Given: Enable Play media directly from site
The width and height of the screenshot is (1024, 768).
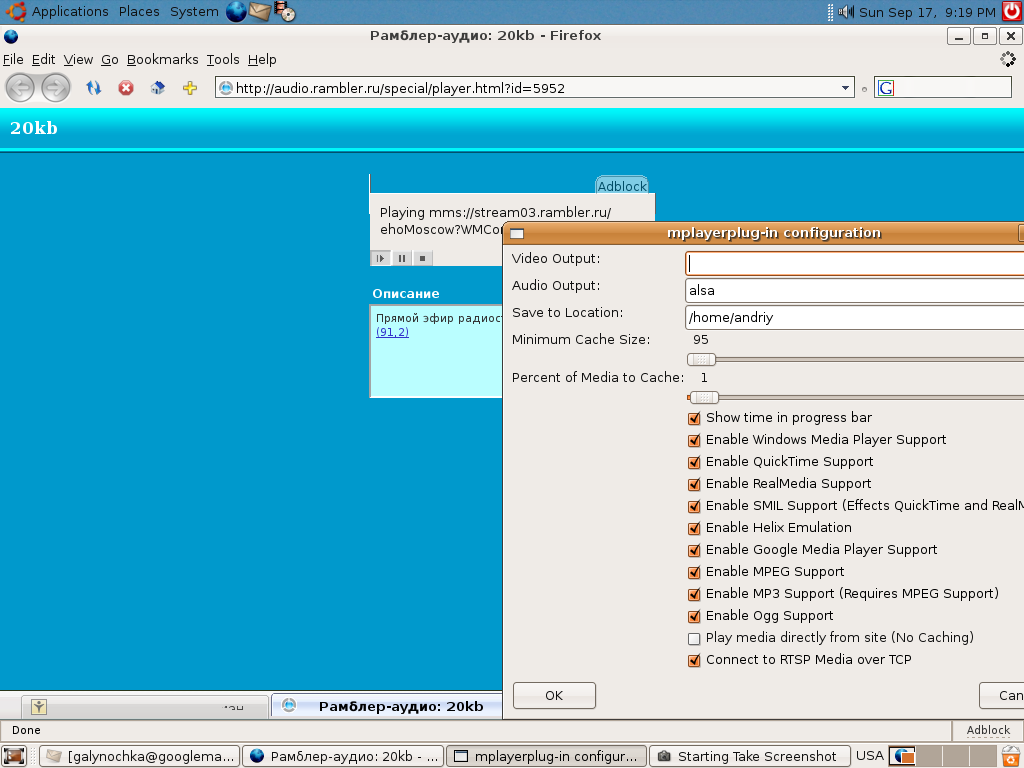Looking at the screenshot, I should pyautogui.click(x=694, y=639).
